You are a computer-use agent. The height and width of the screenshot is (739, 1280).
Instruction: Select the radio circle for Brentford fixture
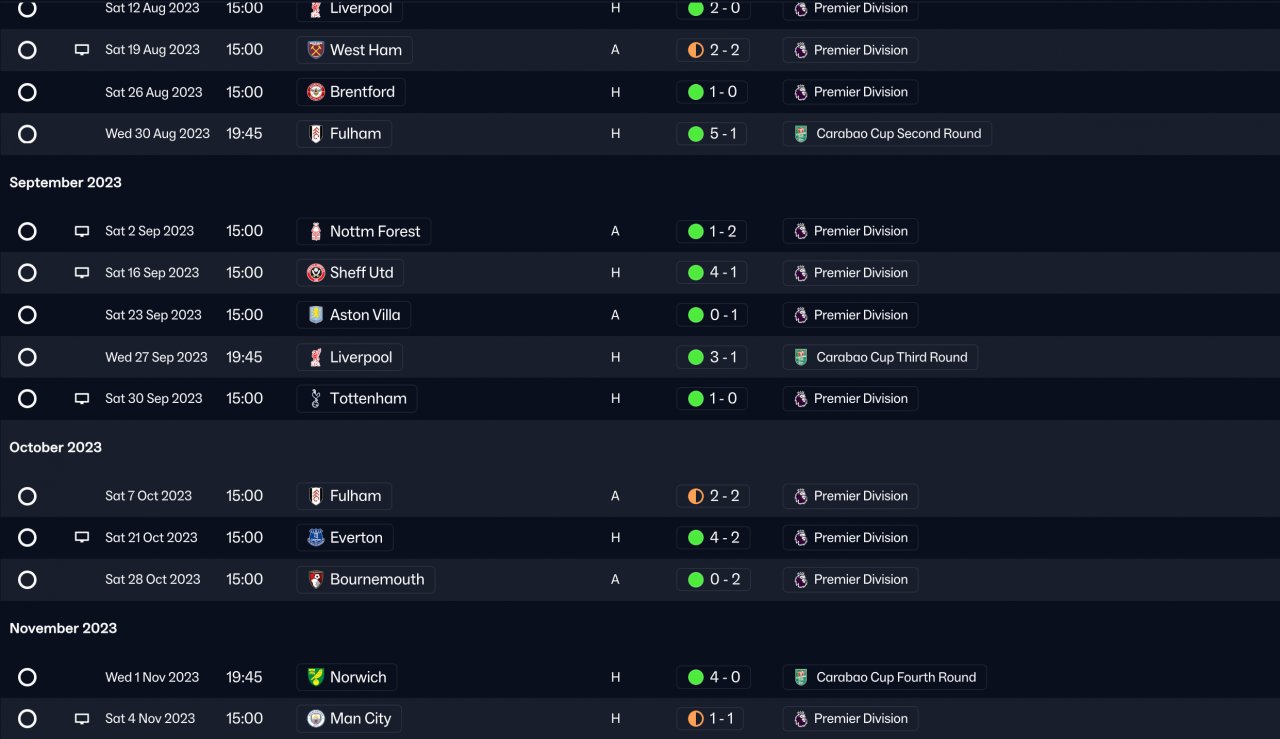(x=27, y=92)
